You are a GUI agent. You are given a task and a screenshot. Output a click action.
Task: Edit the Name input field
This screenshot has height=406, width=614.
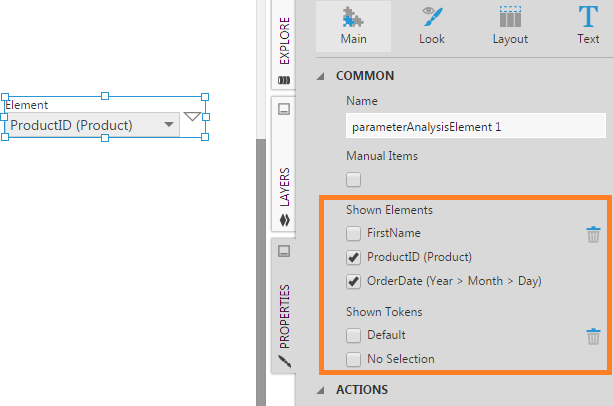pos(476,127)
